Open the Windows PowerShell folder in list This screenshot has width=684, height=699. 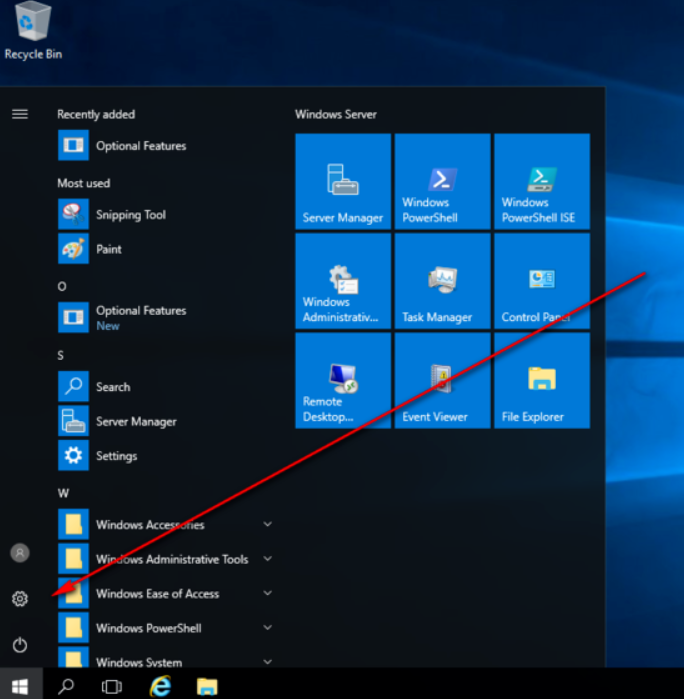click(x=167, y=628)
